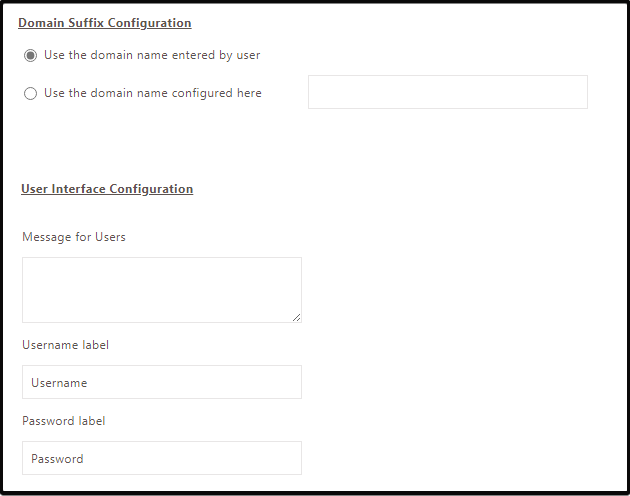Screen dimensions: 630x496
Task: Click the 'Password' text inside its field
Action: click(x=57, y=459)
